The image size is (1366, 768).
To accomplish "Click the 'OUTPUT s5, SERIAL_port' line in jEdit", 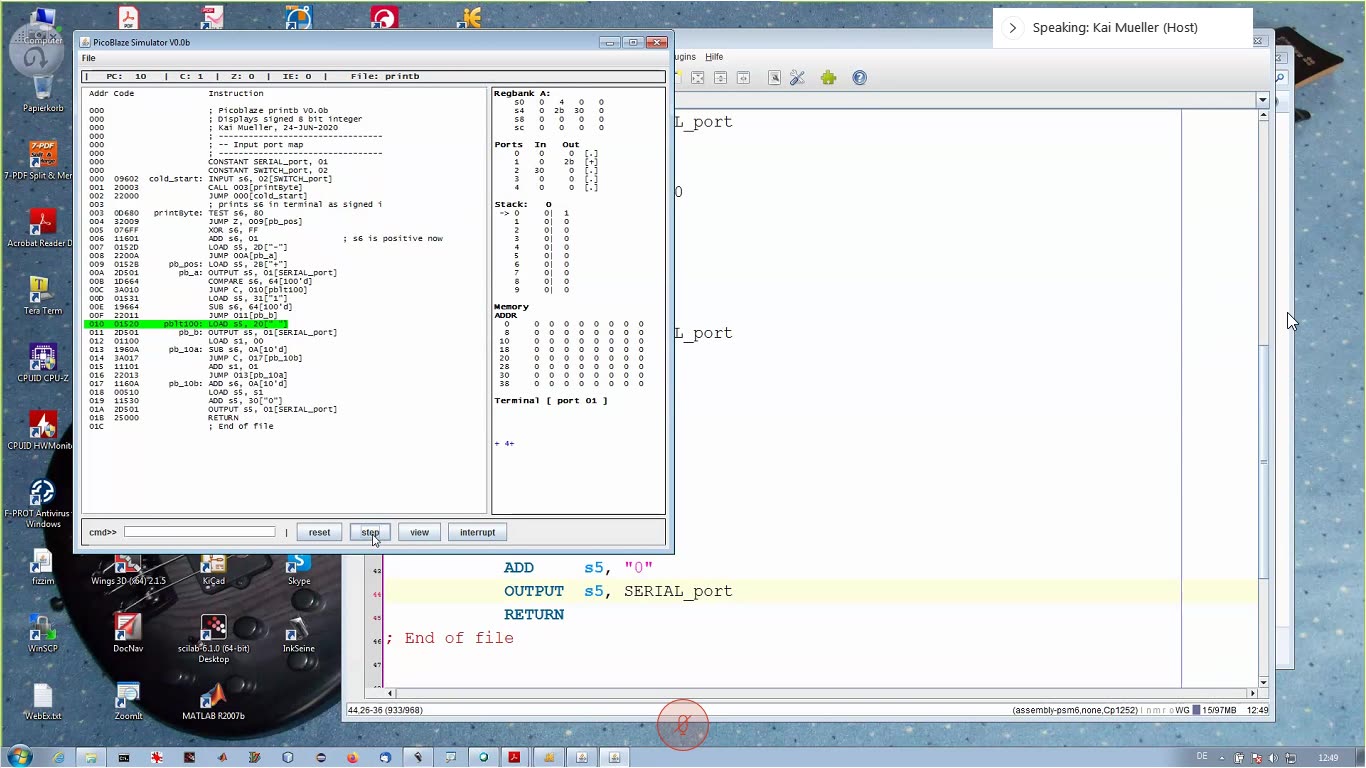I will [618, 591].
